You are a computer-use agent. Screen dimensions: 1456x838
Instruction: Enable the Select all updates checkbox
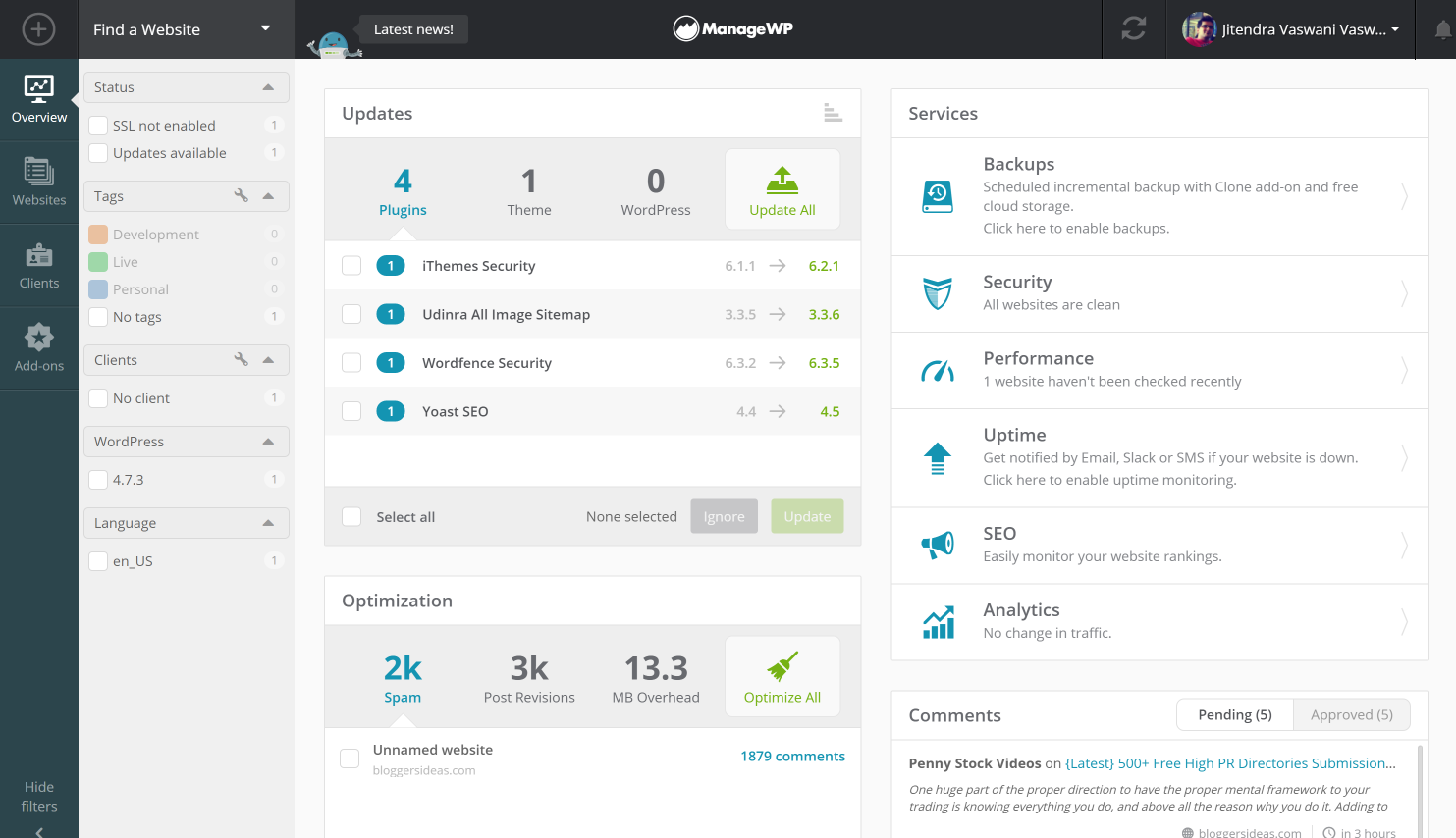pos(351,516)
